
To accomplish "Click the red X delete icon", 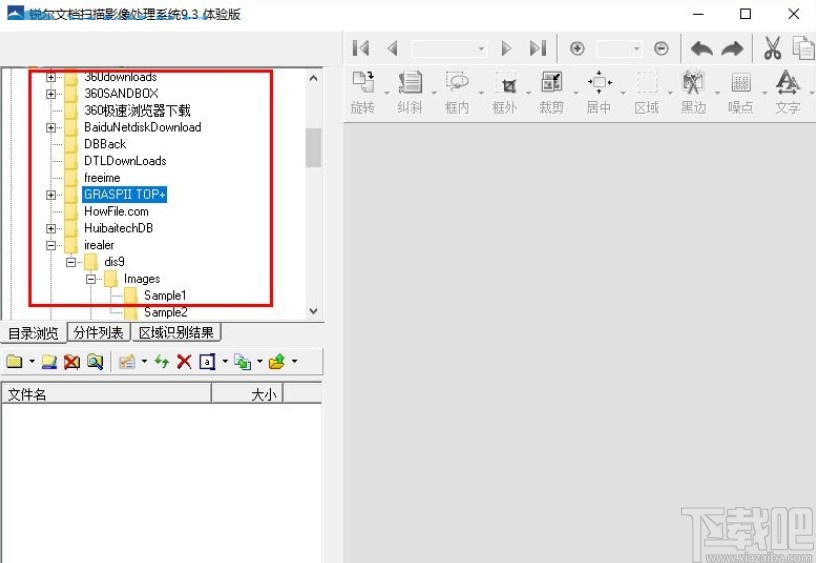I will point(184,361).
